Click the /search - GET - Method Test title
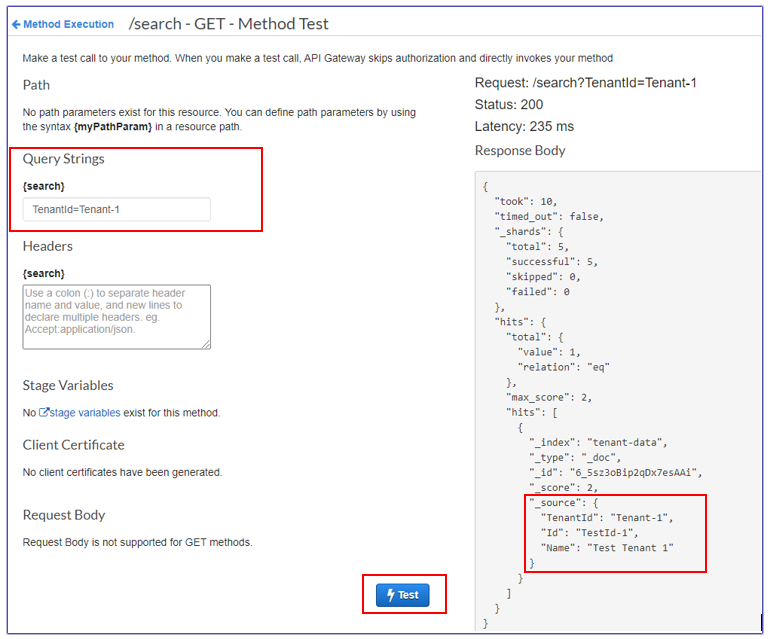 click(229, 23)
